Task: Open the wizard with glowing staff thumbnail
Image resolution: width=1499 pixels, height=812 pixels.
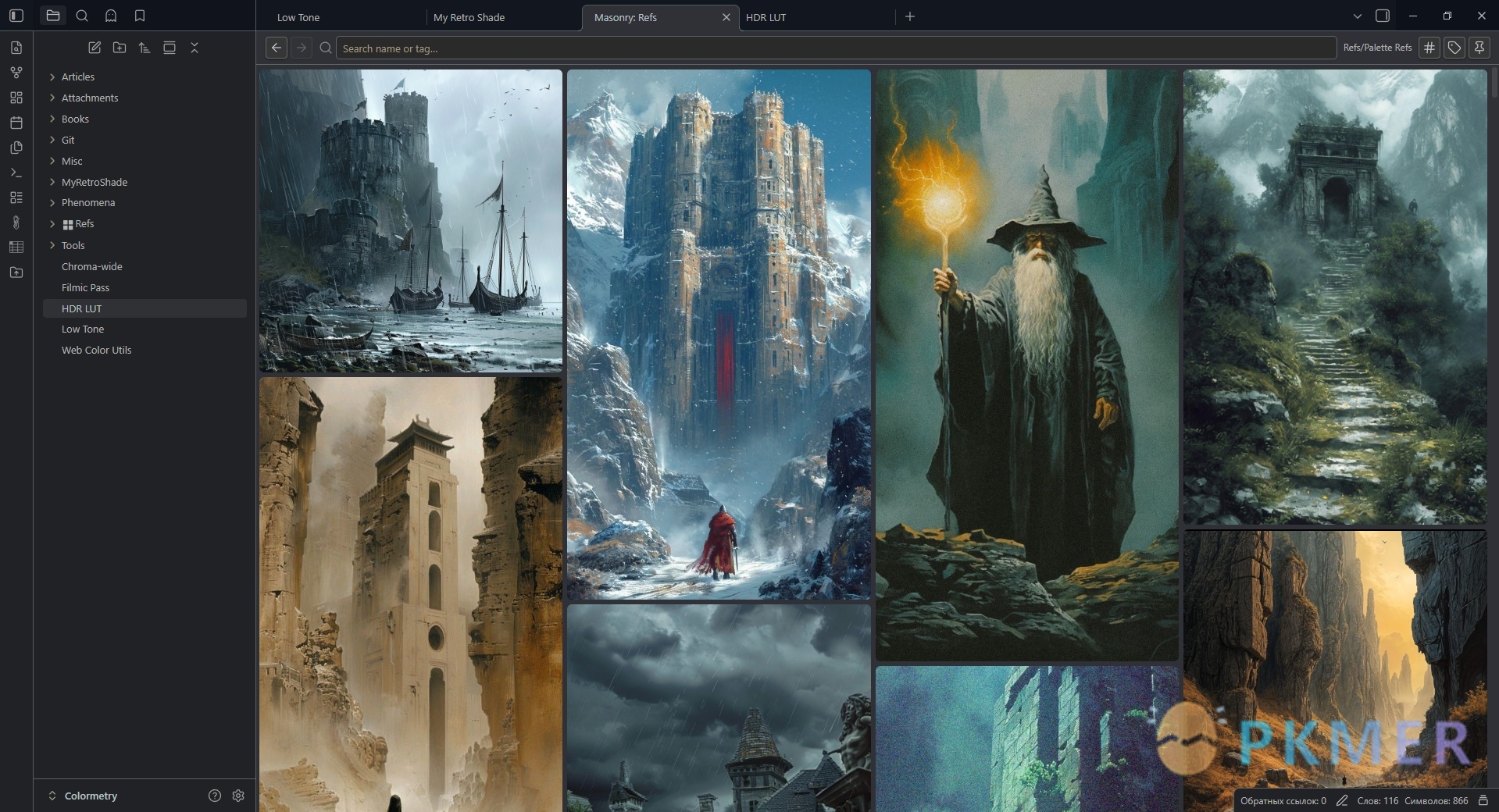Action: [x=1027, y=365]
